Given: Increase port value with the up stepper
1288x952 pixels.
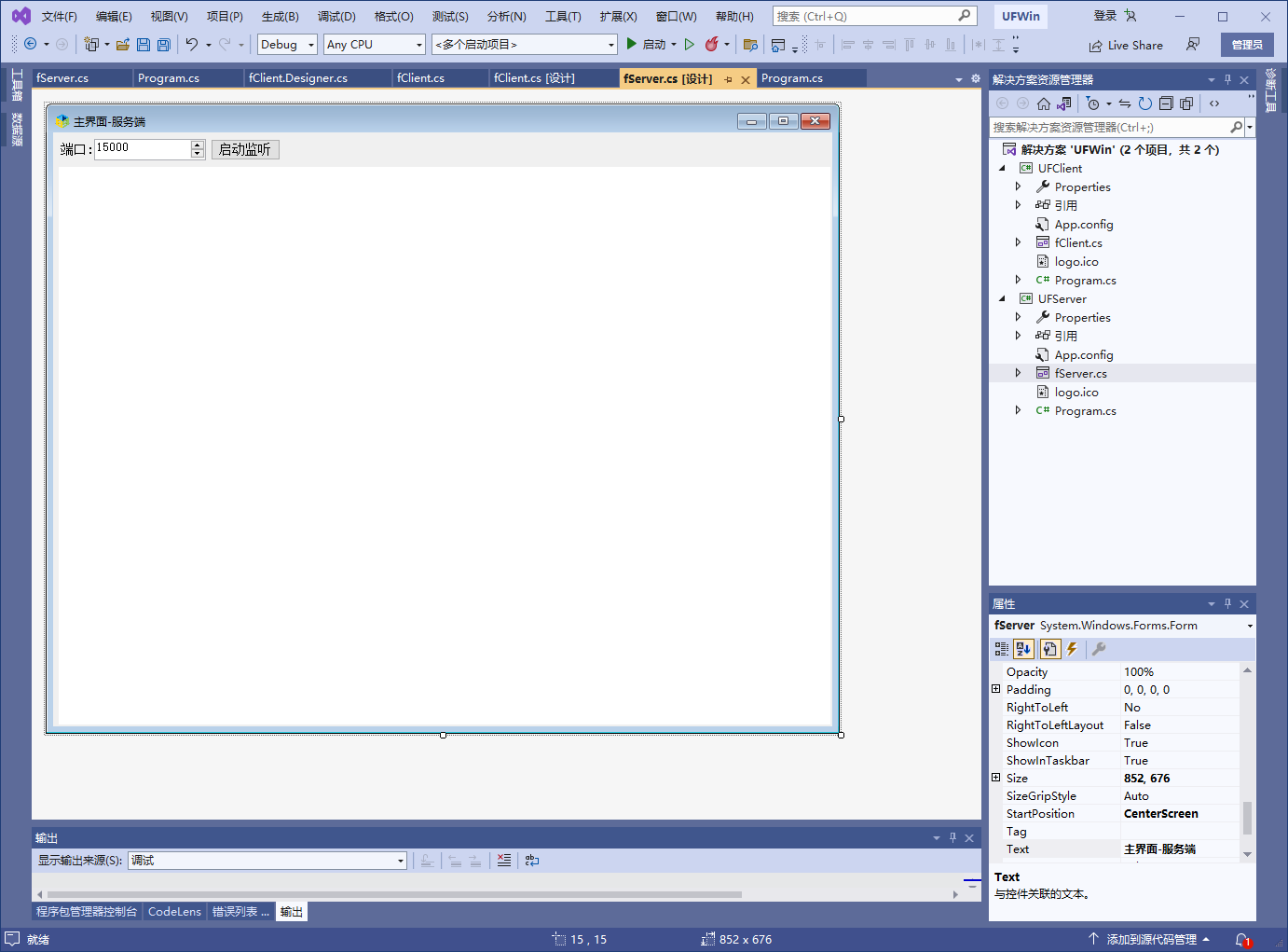Looking at the screenshot, I should pyautogui.click(x=197, y=145).
